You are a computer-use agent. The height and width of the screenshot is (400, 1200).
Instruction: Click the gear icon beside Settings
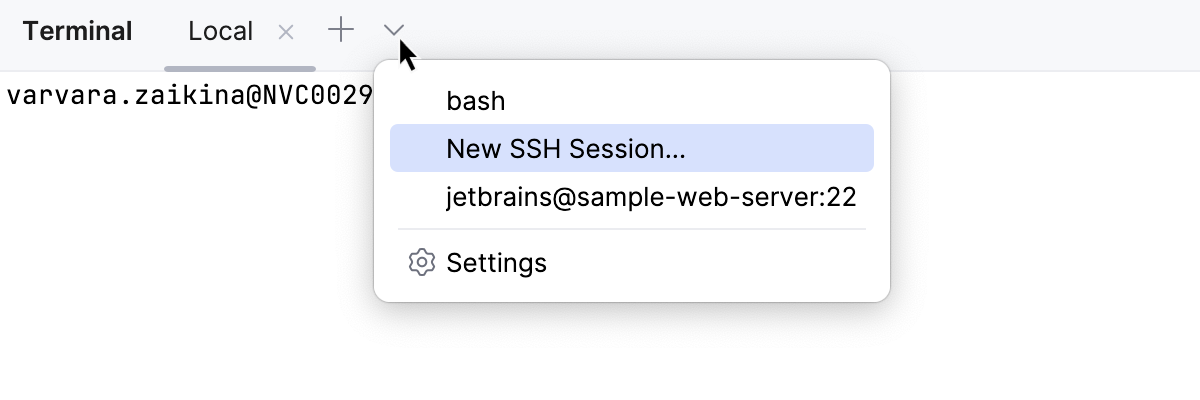pyautogui.click(x=422, y=263)
